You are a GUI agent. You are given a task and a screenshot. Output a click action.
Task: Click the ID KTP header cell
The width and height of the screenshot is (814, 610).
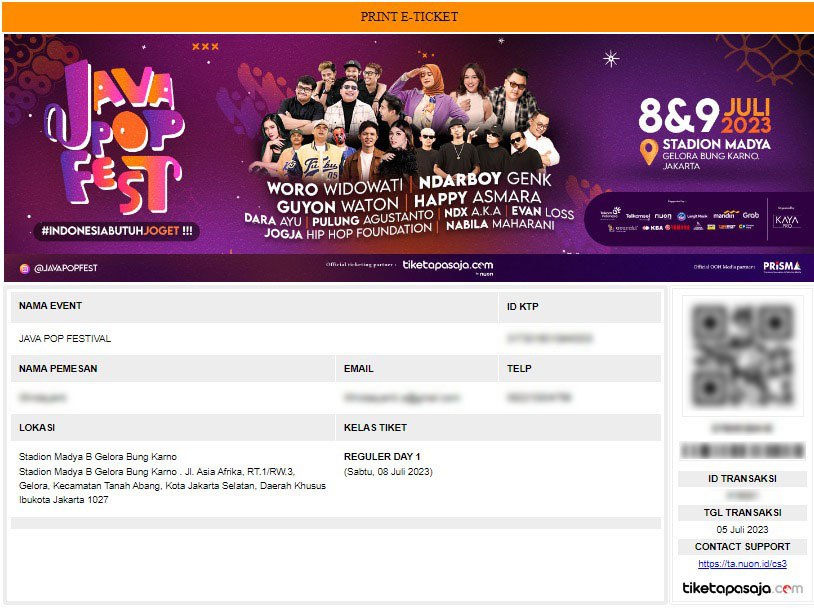(579, 306)
